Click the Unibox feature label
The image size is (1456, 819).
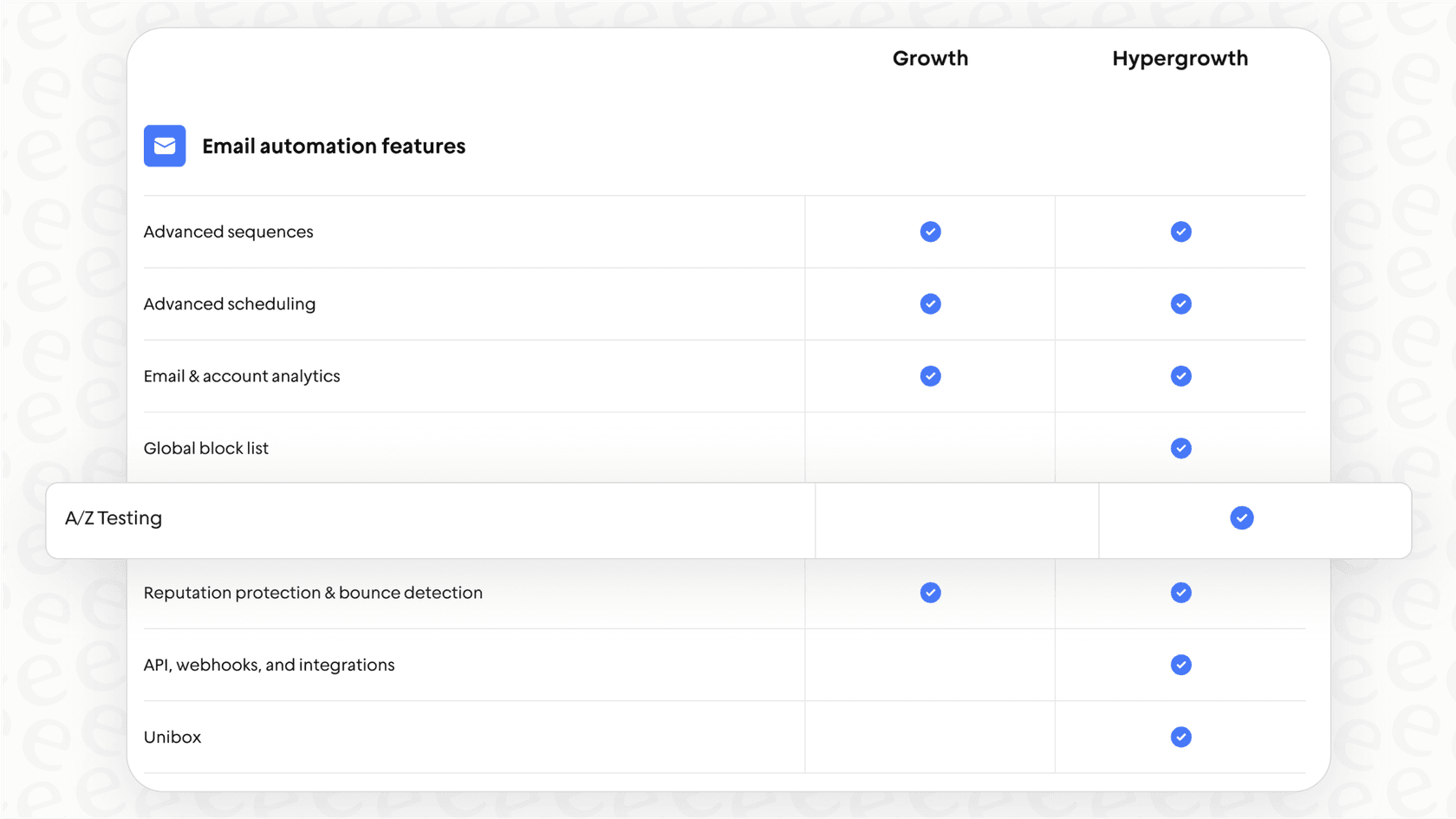172,737
